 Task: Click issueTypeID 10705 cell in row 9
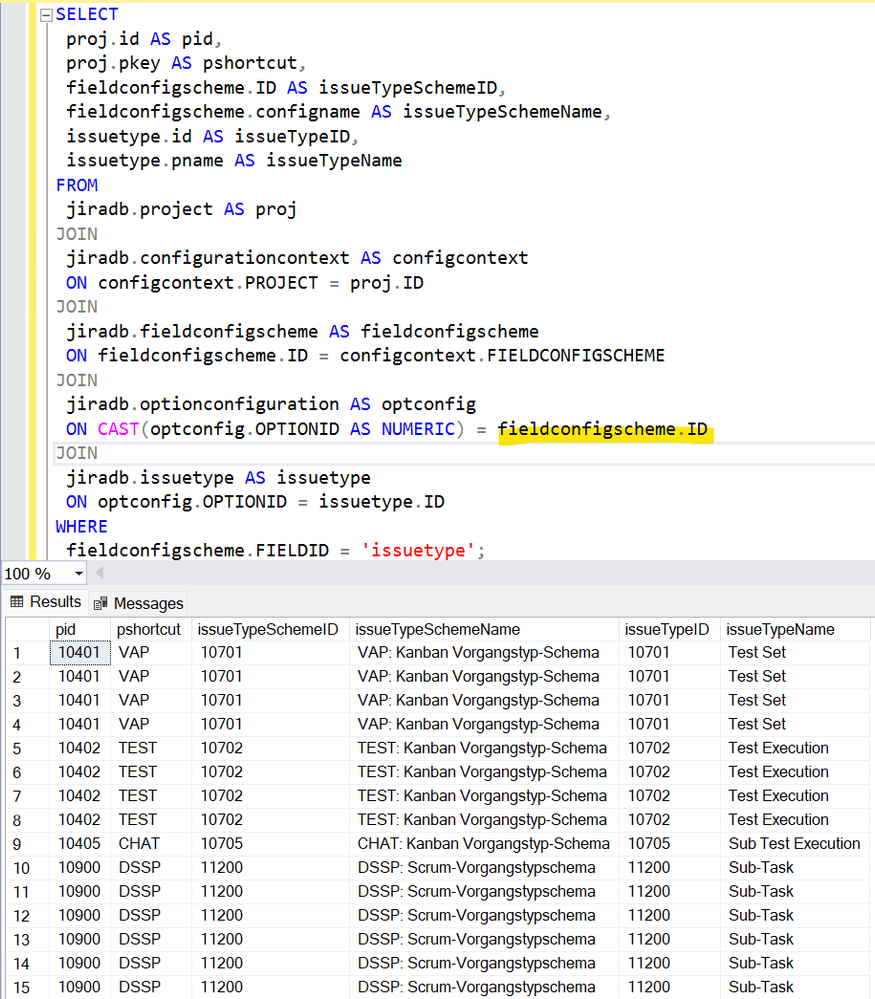pyautogui.click(x=669, y=844)
